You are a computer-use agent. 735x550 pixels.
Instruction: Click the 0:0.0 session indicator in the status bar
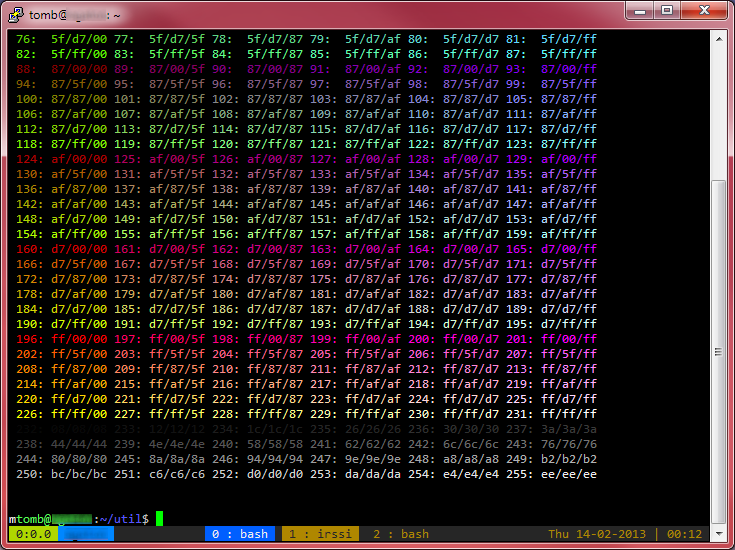tap(33, 534)
